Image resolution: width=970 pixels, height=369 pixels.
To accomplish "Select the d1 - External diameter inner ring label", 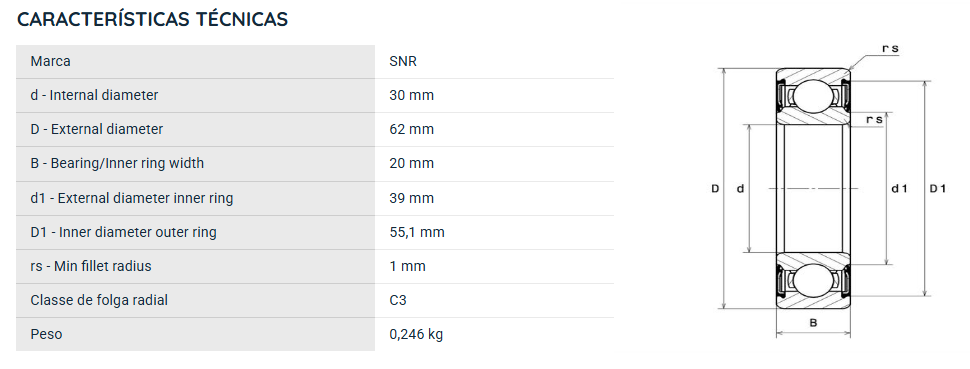I will [x=132, y=198].
